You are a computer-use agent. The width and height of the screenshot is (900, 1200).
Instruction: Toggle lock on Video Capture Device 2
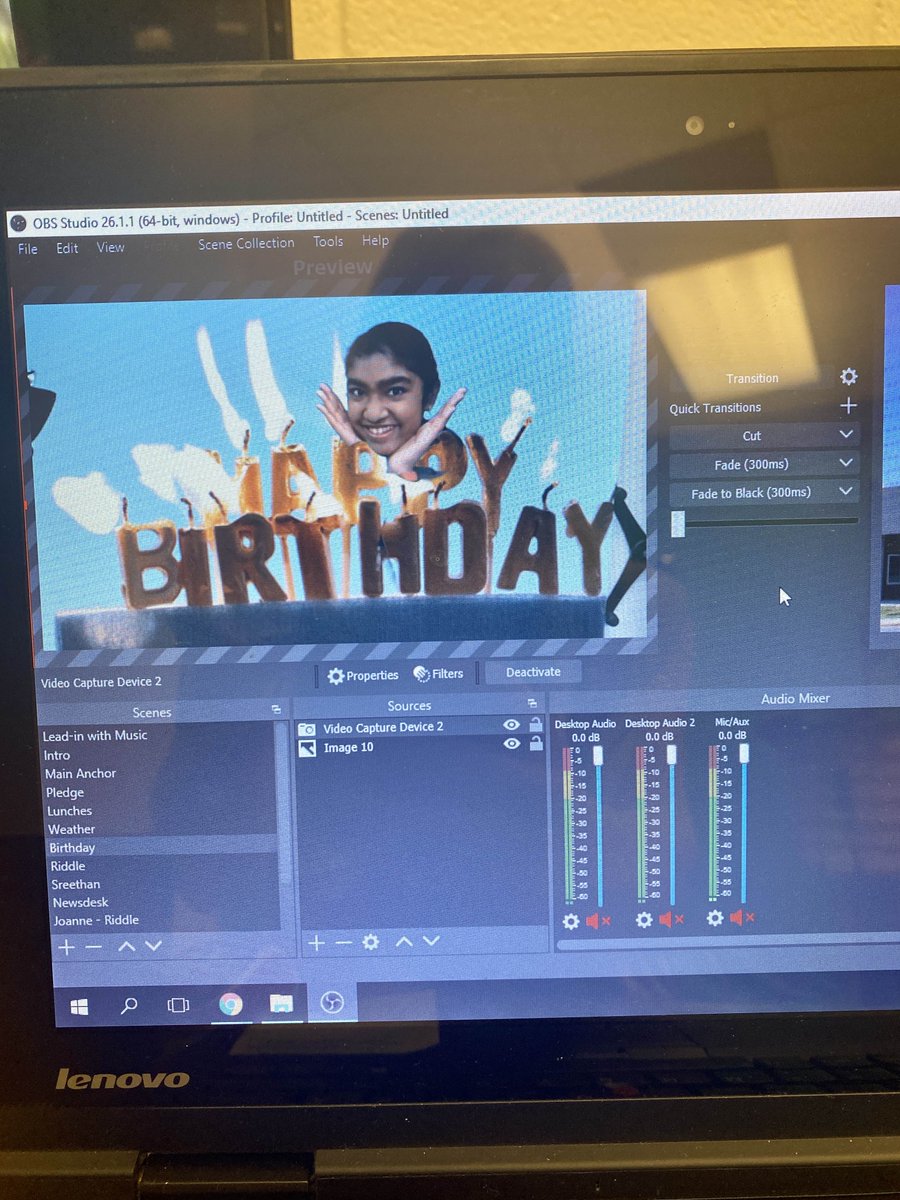coord(536,726)
